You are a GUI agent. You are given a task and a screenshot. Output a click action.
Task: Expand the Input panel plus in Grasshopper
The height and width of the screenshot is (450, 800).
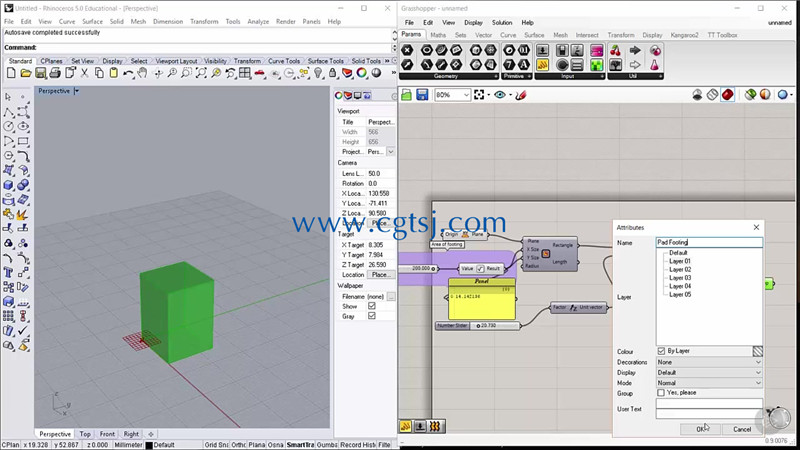[x=603, y=77]
